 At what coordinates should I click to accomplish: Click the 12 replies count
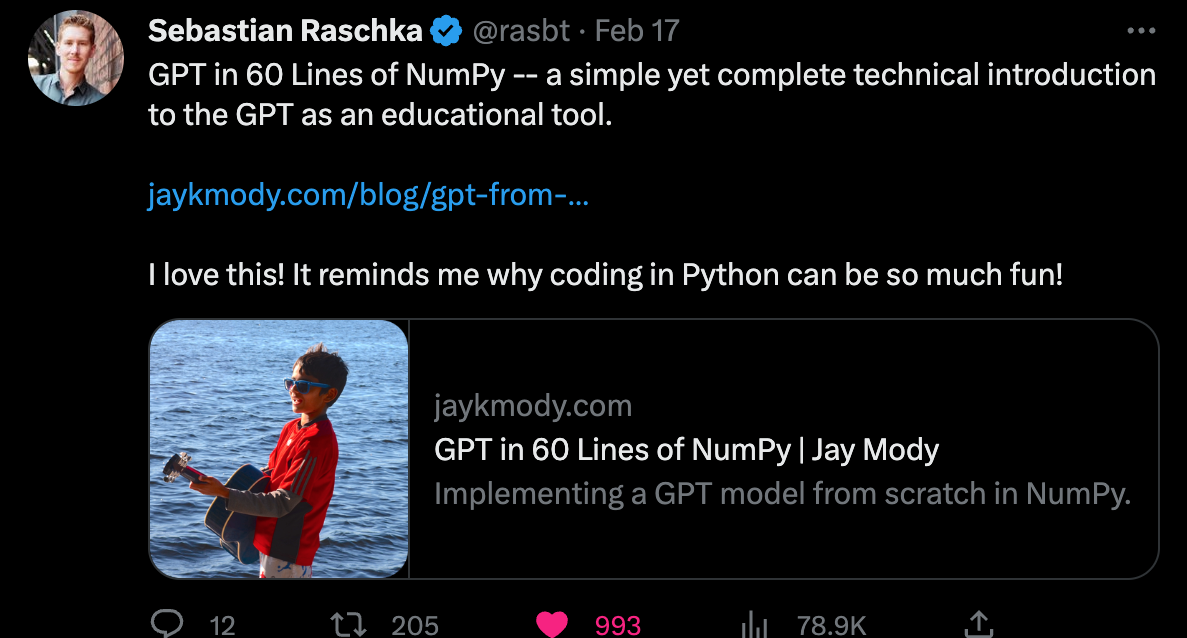coord(223,625)
